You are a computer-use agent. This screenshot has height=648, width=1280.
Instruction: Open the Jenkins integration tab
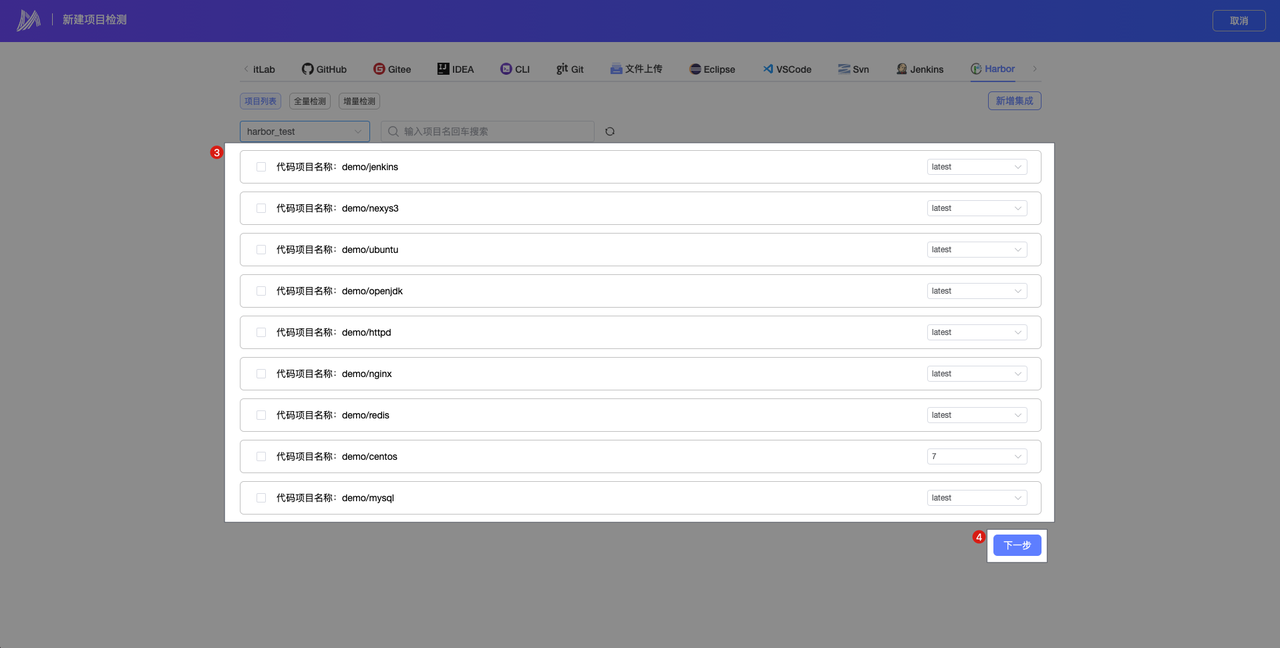(919, 69)
